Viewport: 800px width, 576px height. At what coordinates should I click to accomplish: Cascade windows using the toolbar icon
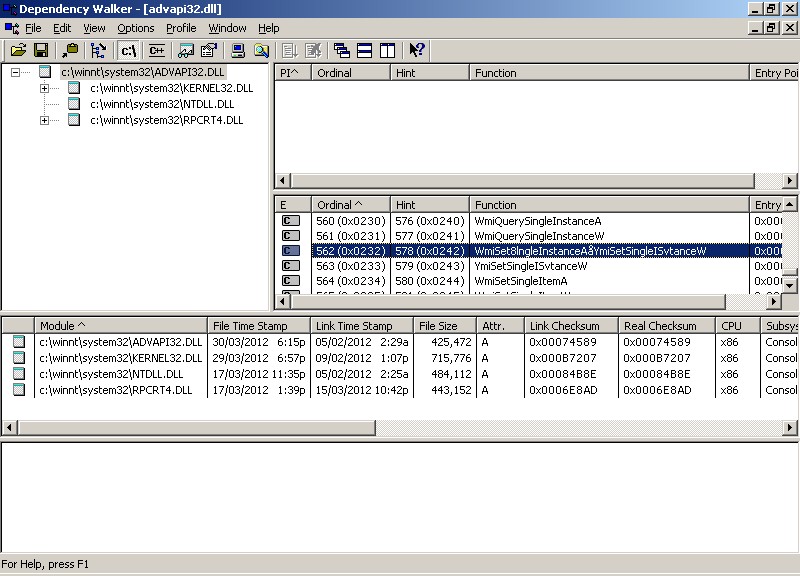pos(342,50)
